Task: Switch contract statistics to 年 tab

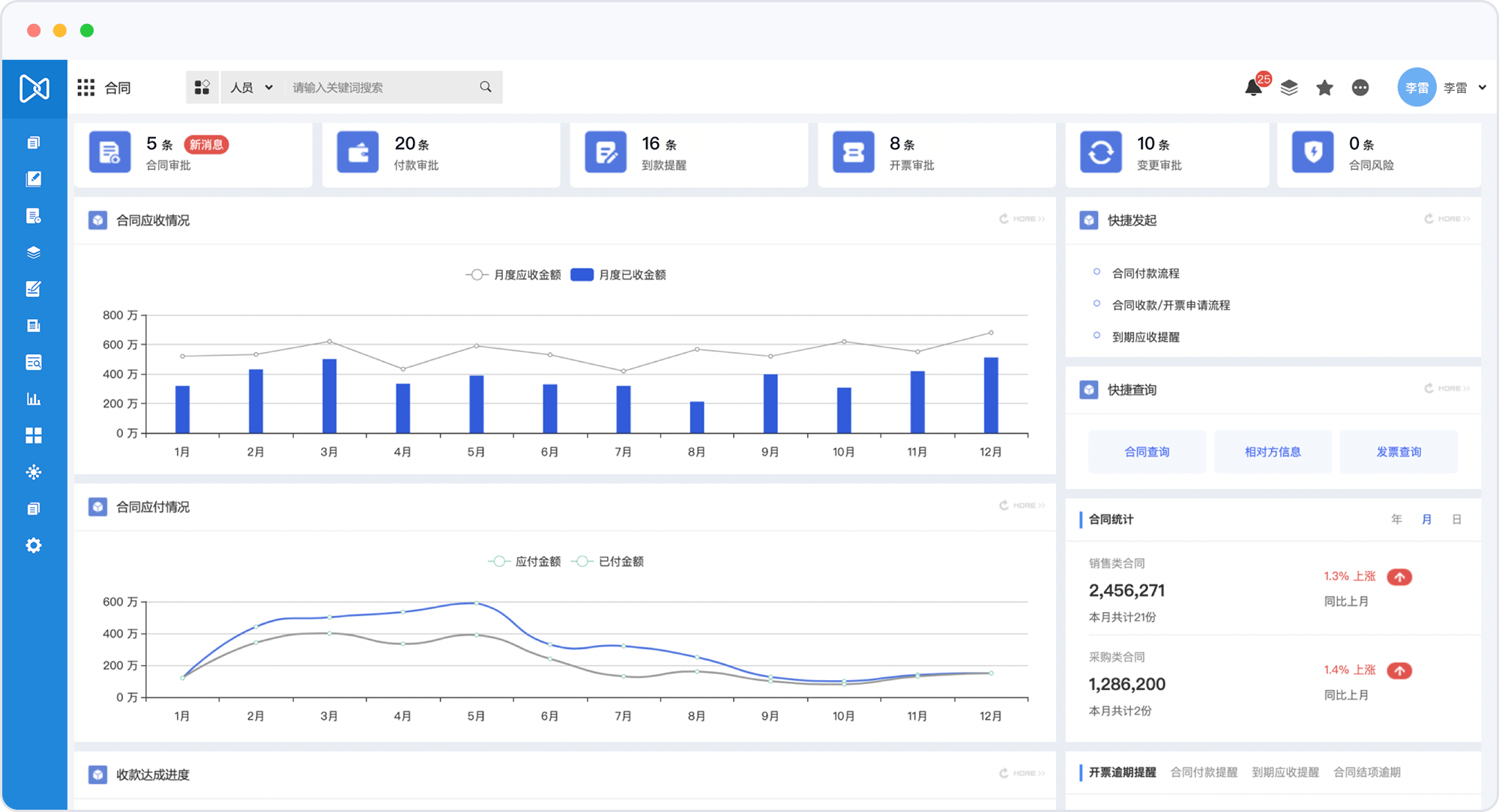Action: coord(1396,519)
